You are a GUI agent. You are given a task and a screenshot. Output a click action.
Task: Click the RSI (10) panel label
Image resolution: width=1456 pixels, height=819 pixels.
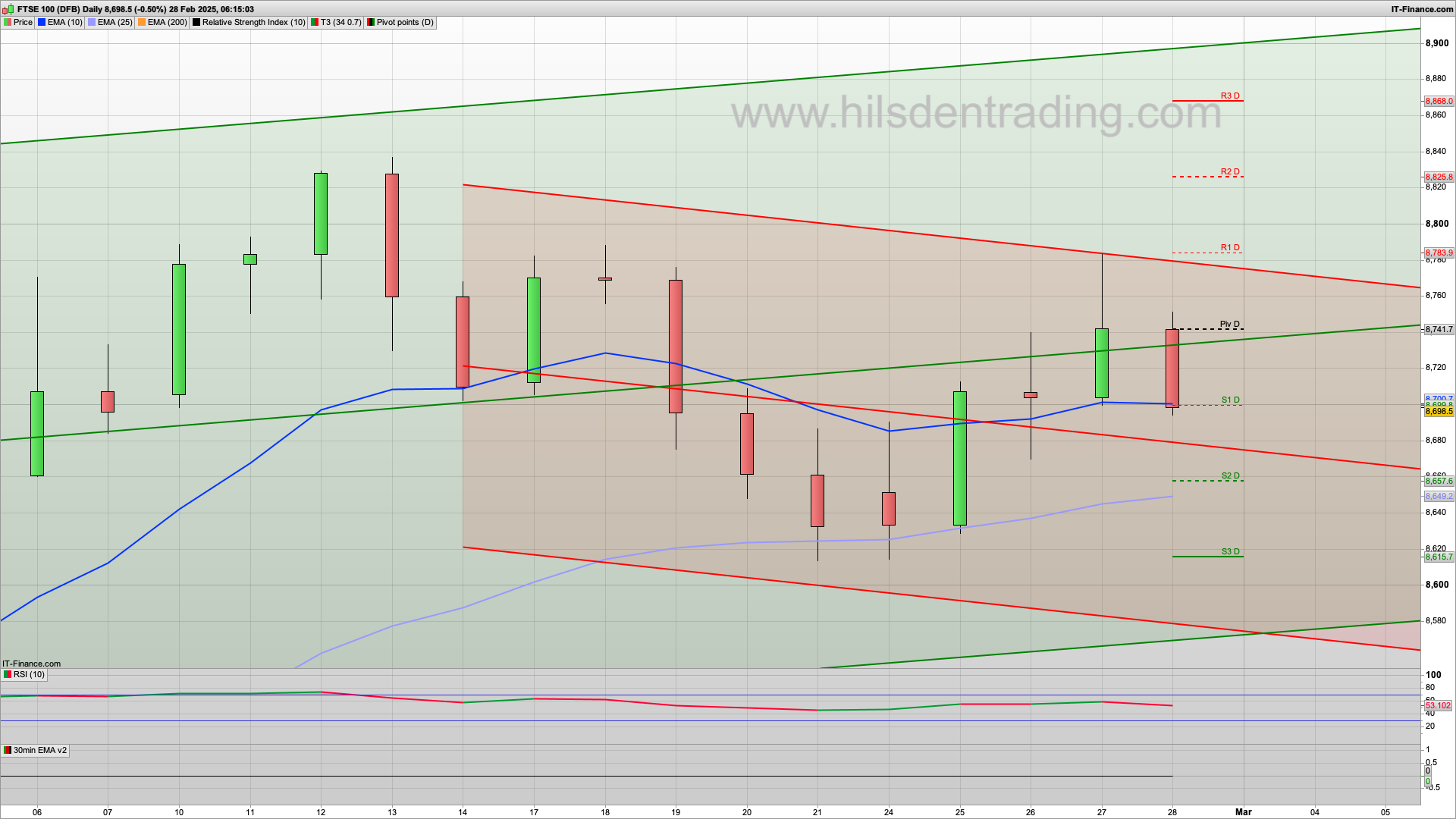24,674
